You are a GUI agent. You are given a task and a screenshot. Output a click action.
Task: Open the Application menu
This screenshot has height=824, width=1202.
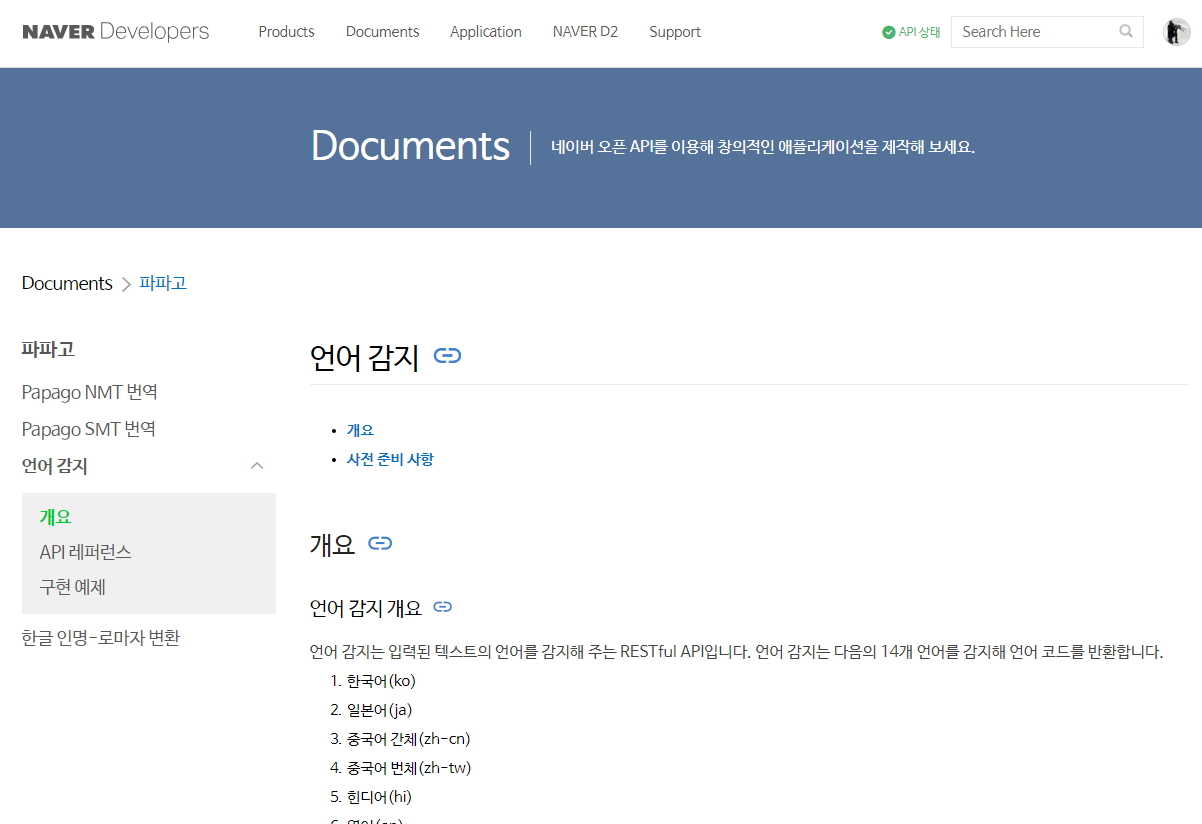pos(486,32)
